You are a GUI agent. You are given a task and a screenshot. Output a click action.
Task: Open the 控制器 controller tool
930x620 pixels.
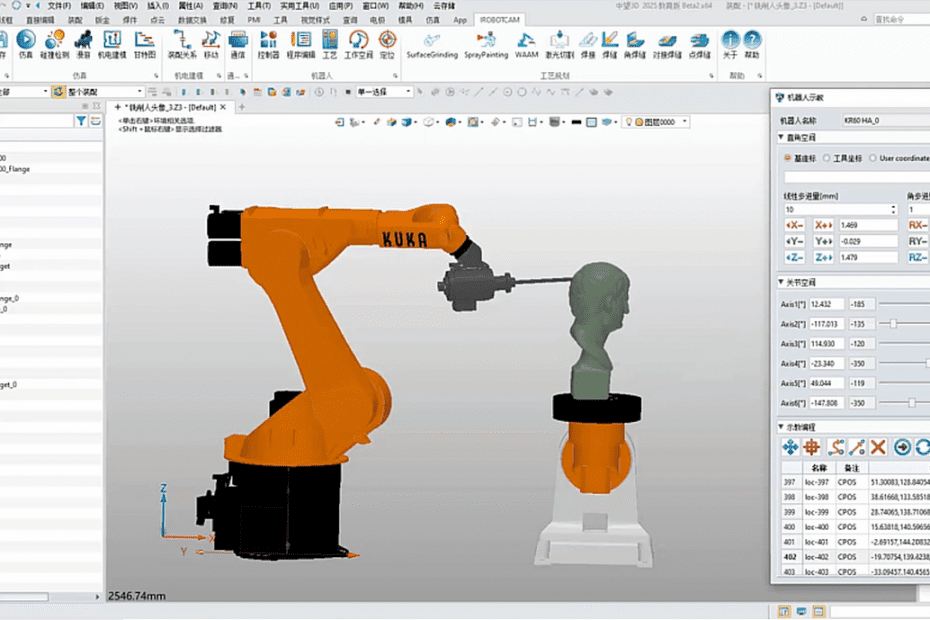(x=268, y=42)
